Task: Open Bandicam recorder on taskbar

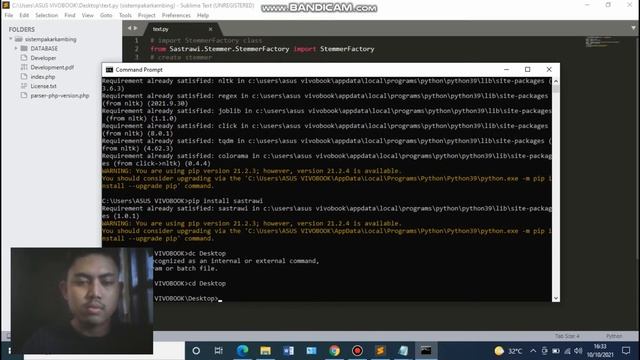Action: click(x=357, y=351)
